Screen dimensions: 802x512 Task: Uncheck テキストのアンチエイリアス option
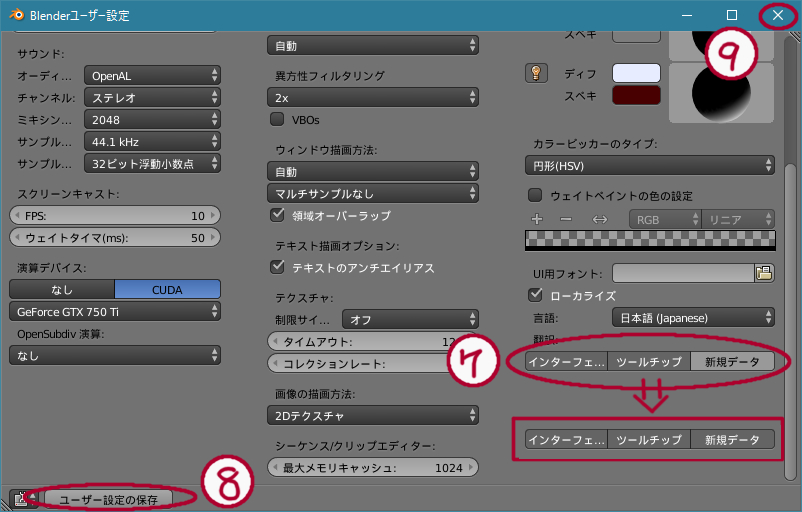tap(278, 267)
